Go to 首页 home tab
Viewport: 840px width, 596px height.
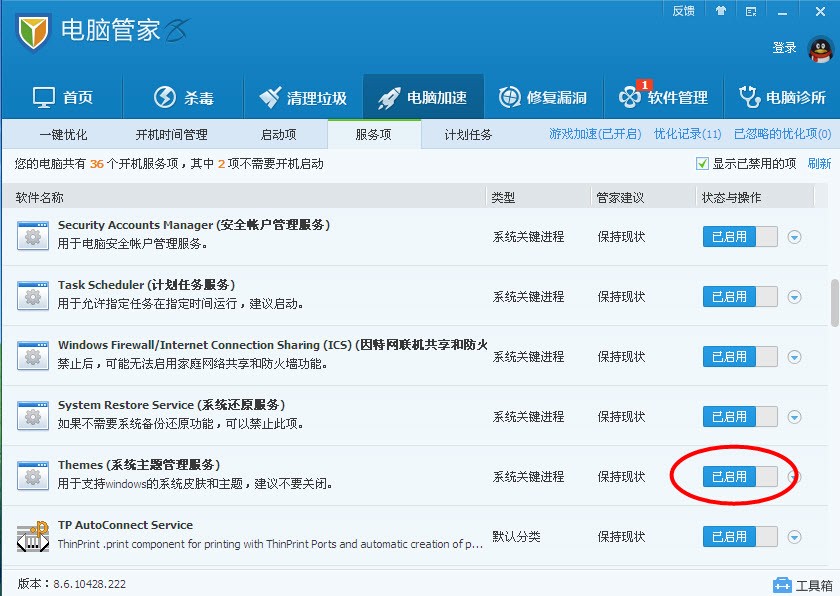(x=63, y=97)
